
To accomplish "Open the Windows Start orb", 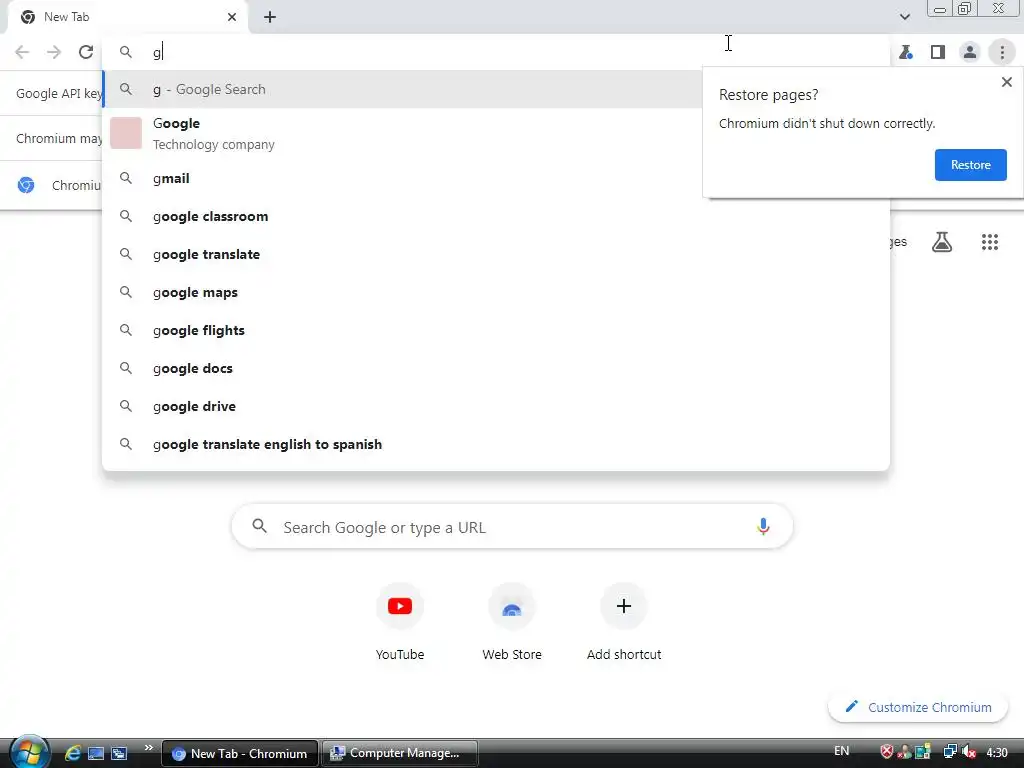I will (29, 752).
